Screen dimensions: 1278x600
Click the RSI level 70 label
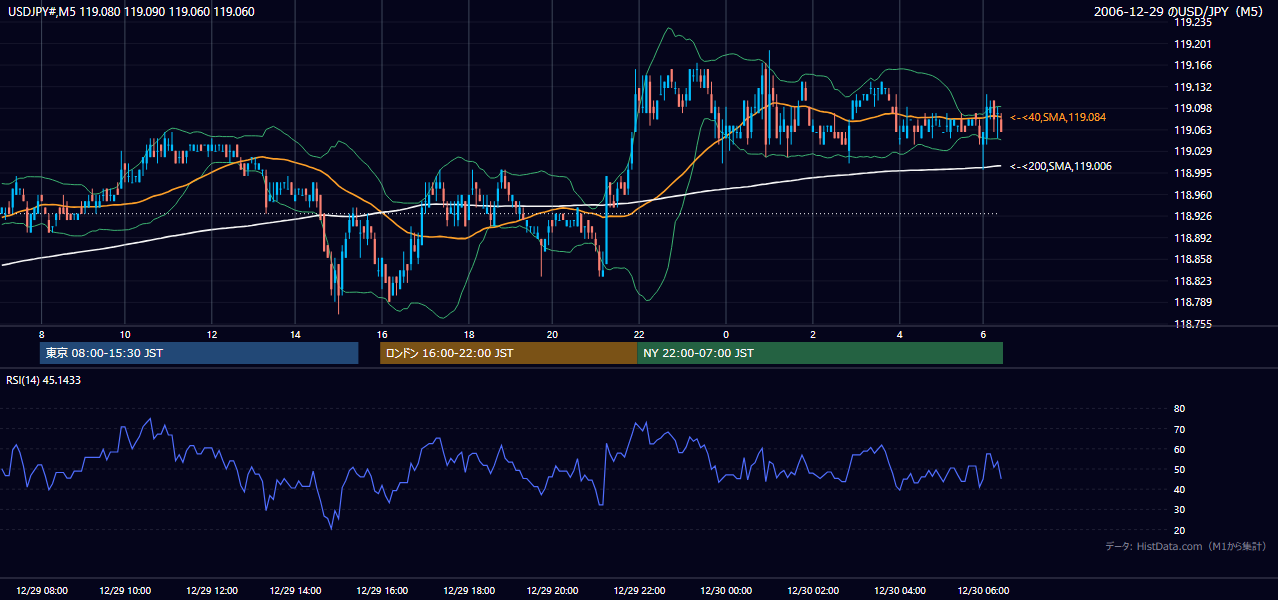pos(1180,429)
